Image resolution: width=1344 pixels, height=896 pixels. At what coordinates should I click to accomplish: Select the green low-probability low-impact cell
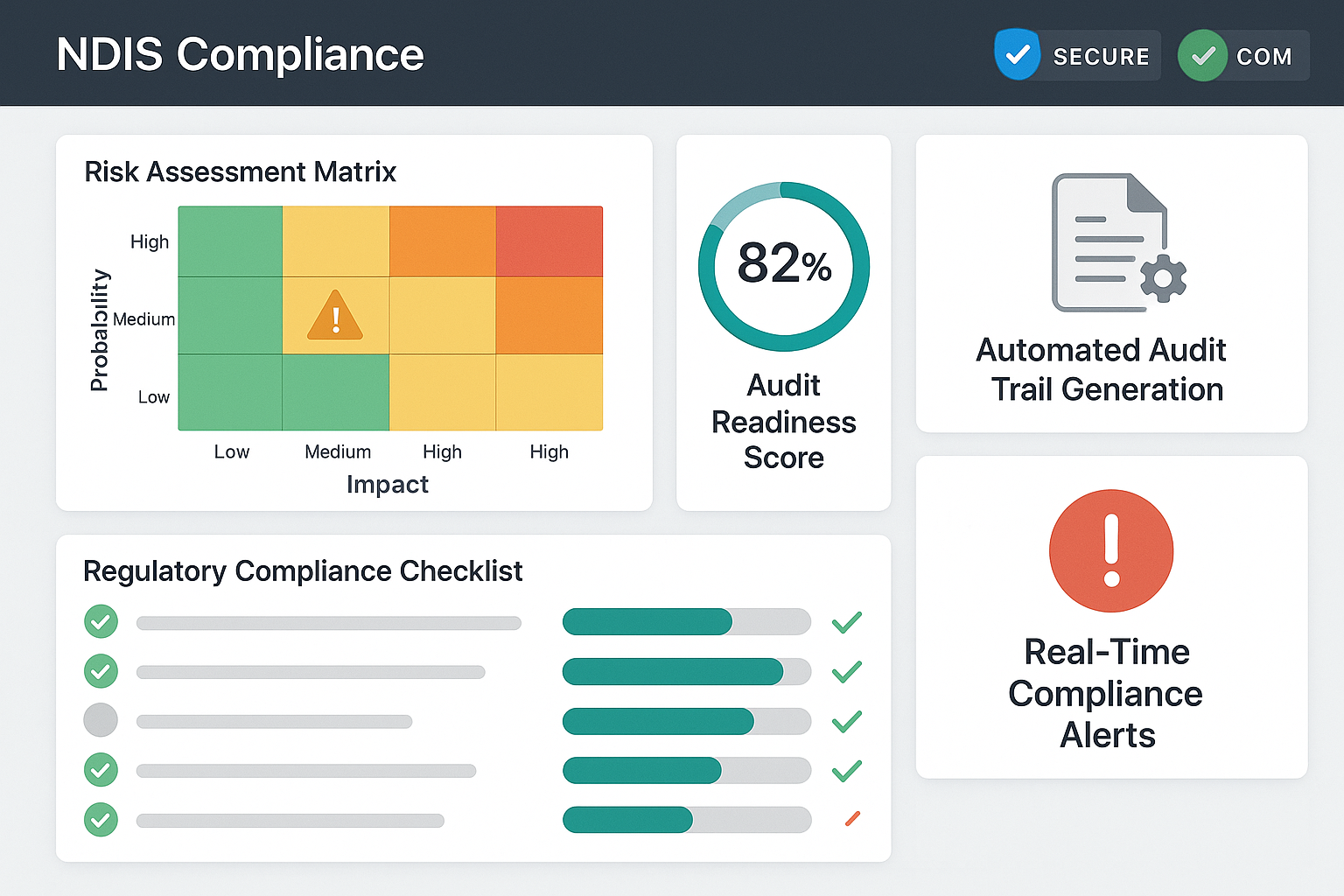tap(230, 392)
